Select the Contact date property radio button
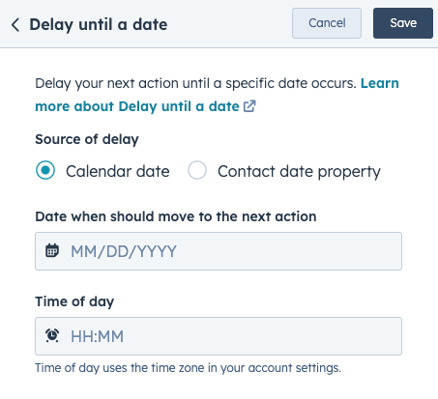 197,170
